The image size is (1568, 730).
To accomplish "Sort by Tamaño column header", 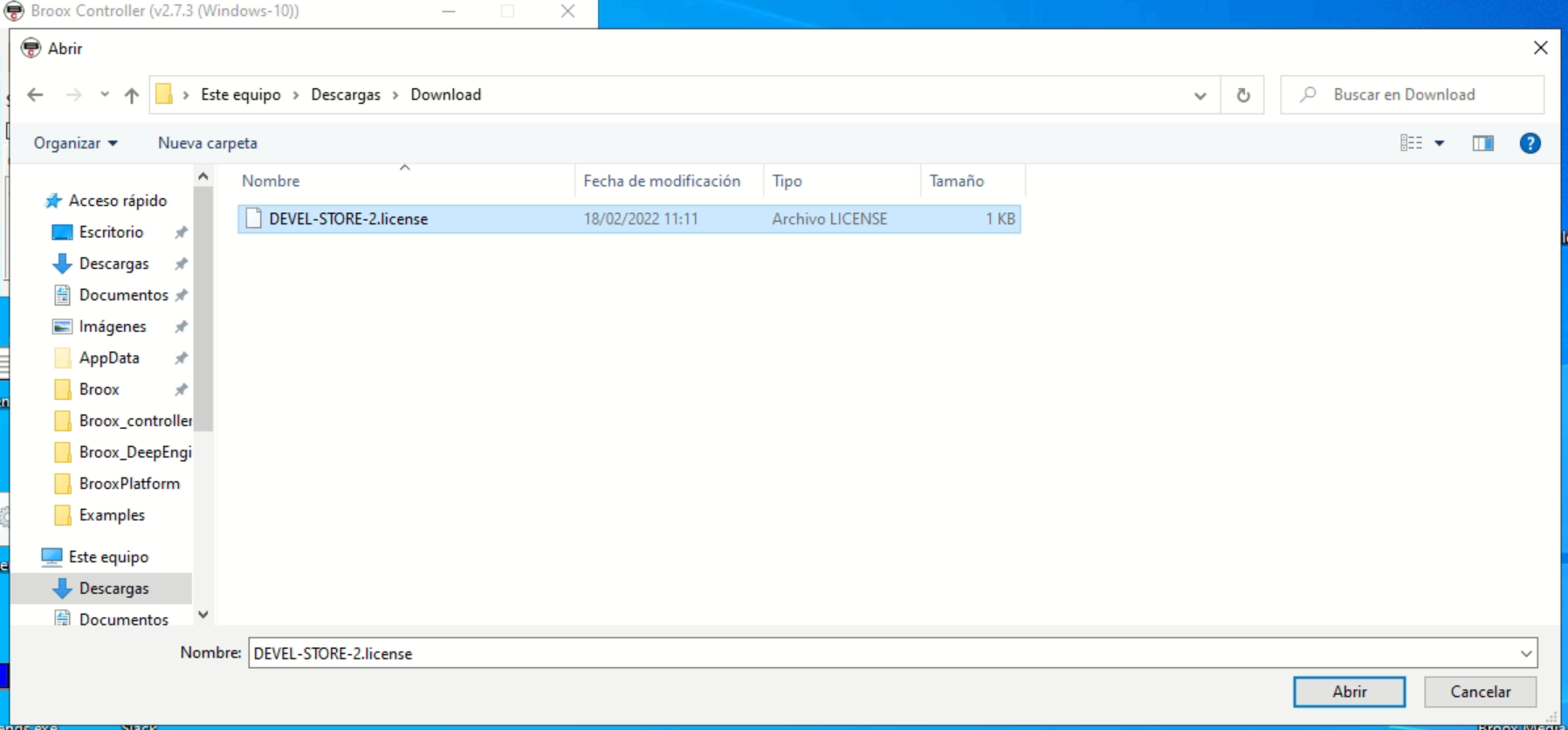I will (x=956, y=181).
